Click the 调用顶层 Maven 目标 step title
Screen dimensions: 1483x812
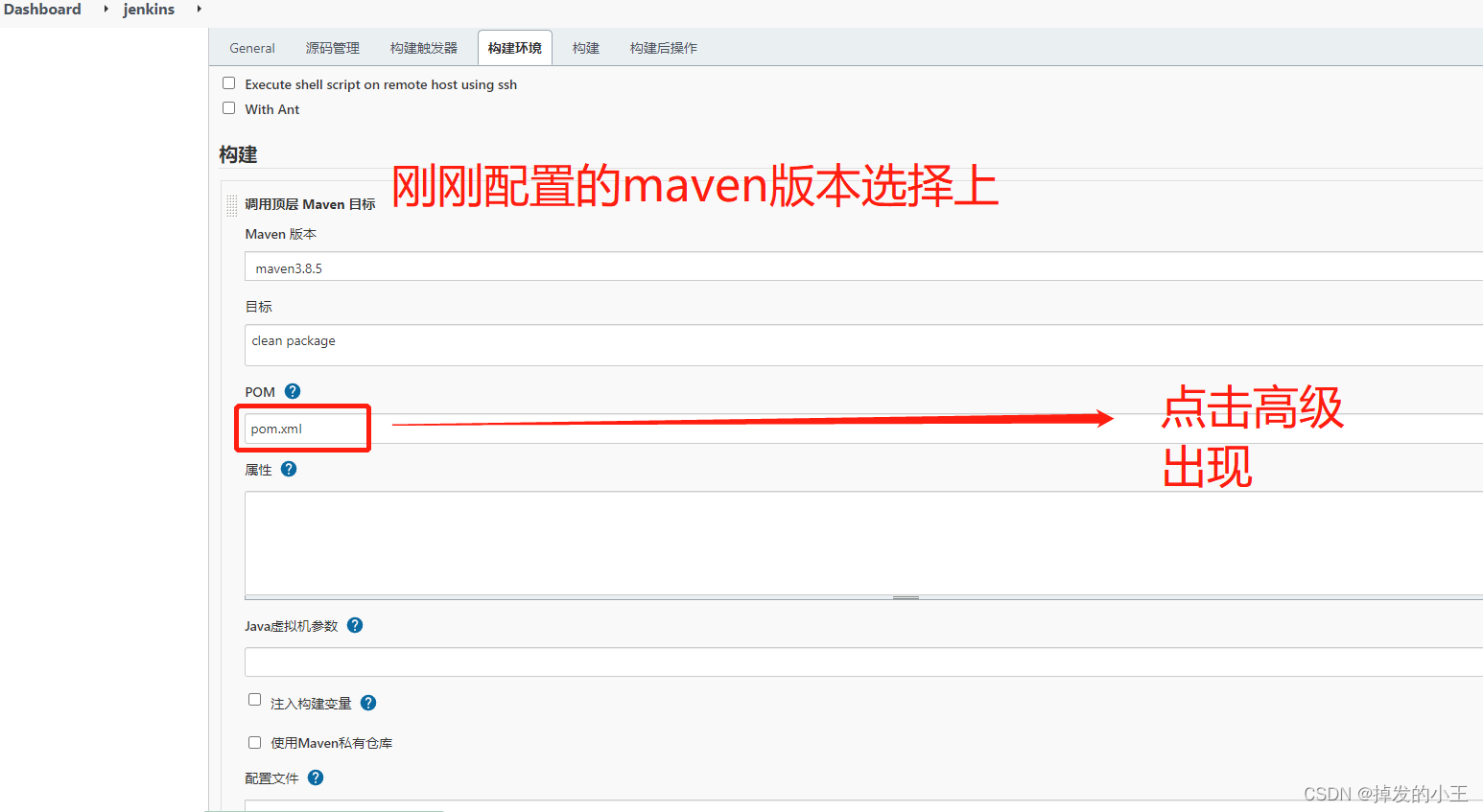click(310, 204)
